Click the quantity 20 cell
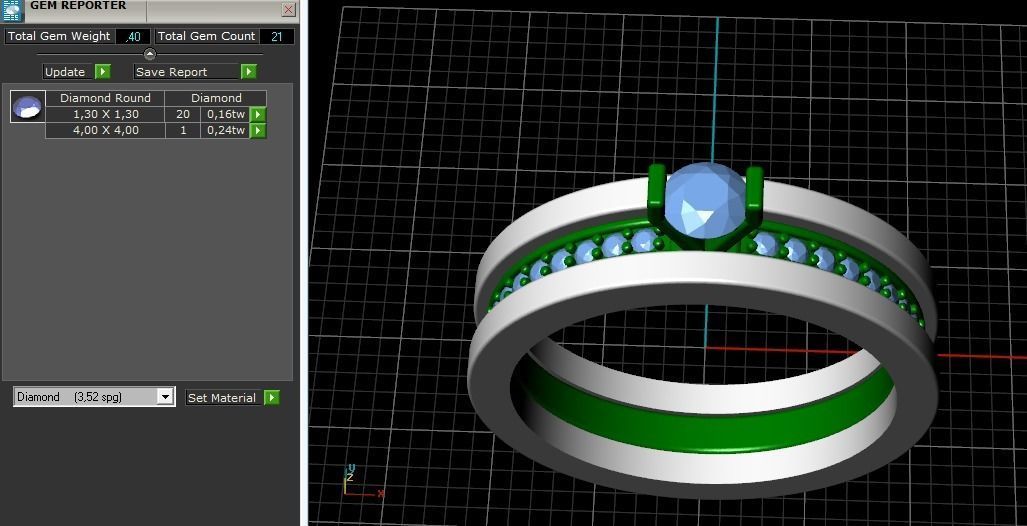 pos(183,114)
